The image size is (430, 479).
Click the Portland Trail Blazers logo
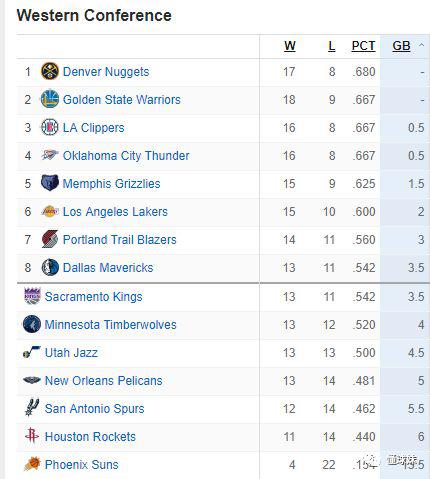tap(50, 239)
